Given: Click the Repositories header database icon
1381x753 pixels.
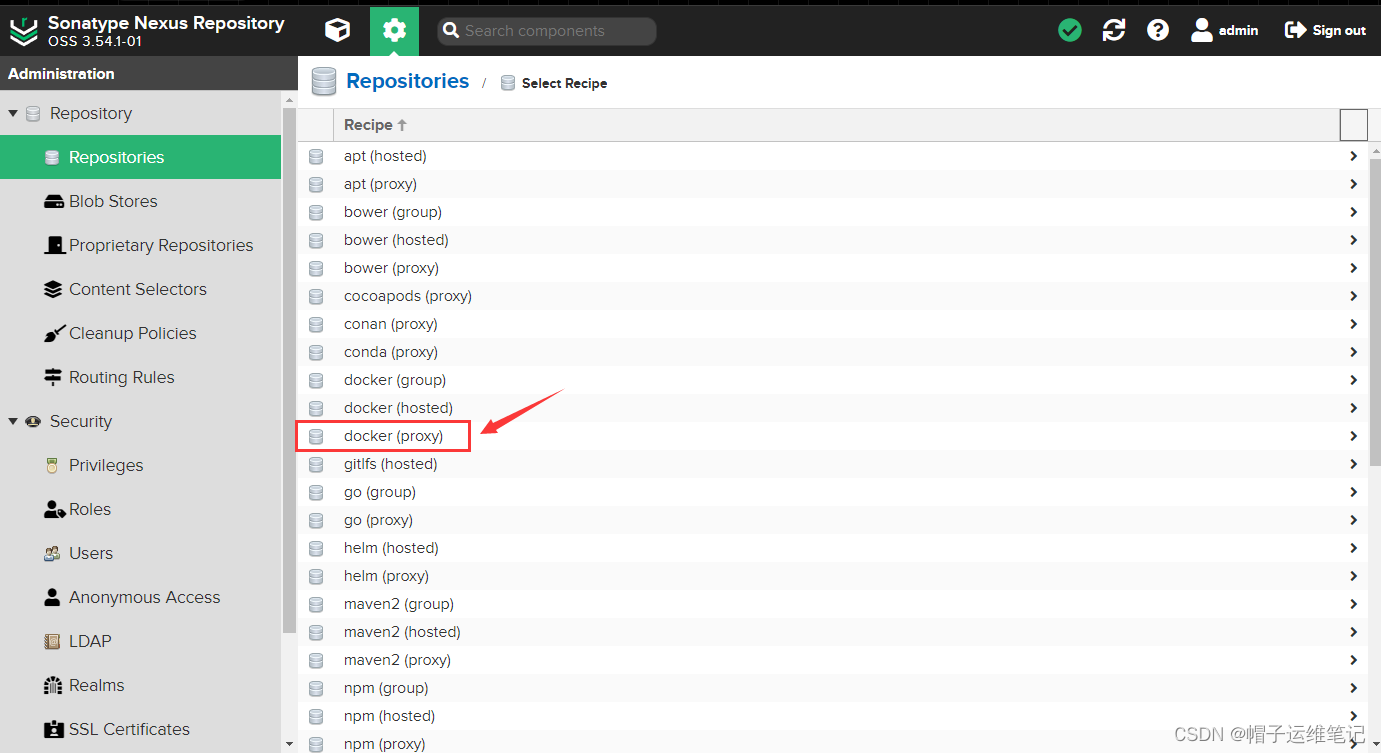Looking at the screenshot, I should [323, 81].
